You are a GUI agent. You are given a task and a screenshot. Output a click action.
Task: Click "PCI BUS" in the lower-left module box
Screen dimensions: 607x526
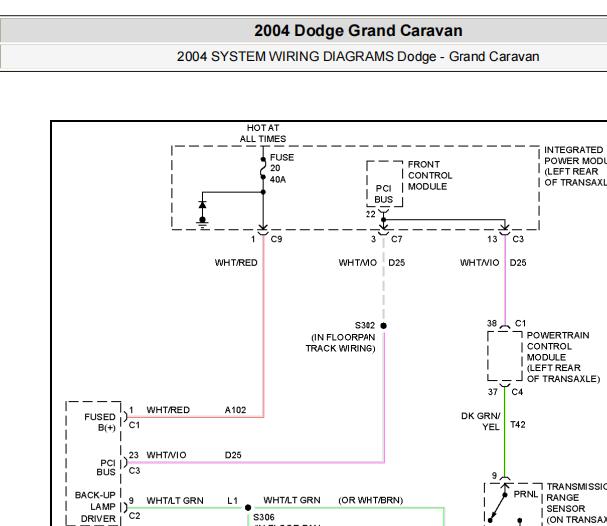pyautogui.click(x=106, y=468)
